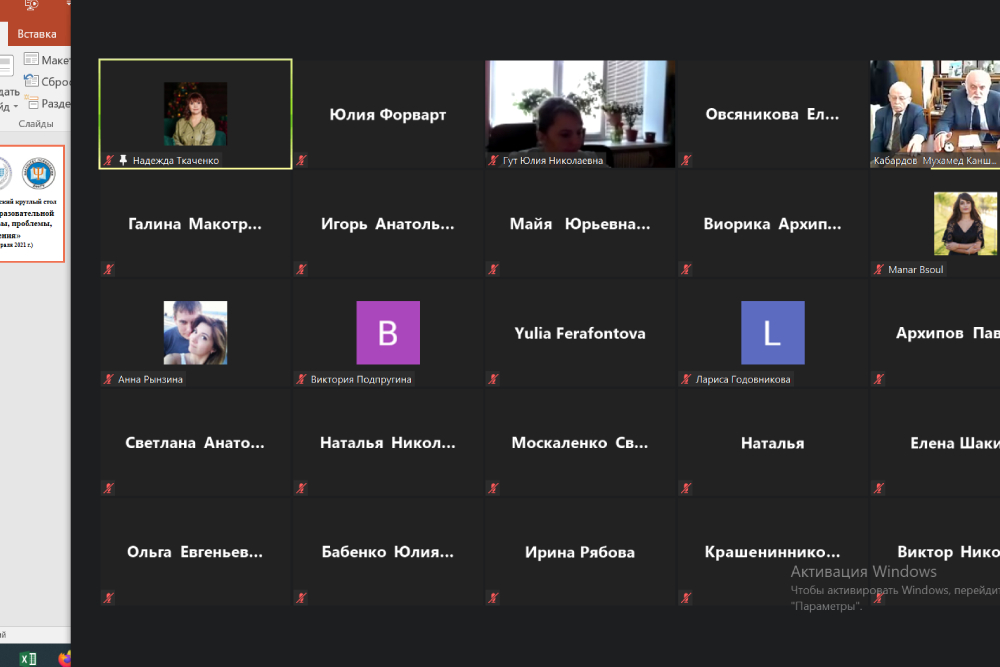This screenshot has height=667, width=1000.
Task: Expand the Создать слайд dropdown arrow
Action: pyautogui.click(x=14, y=105)
